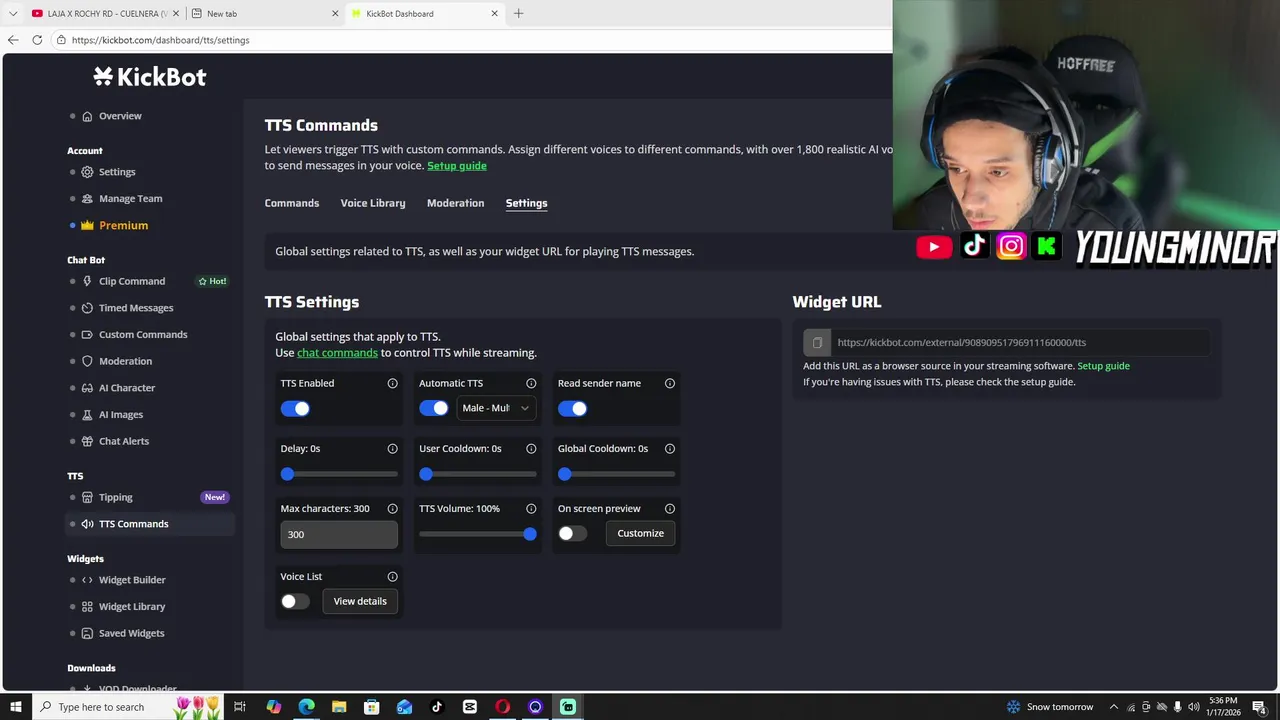Click the Premium crown icon

pyautogui.click(x=87, y=225)
